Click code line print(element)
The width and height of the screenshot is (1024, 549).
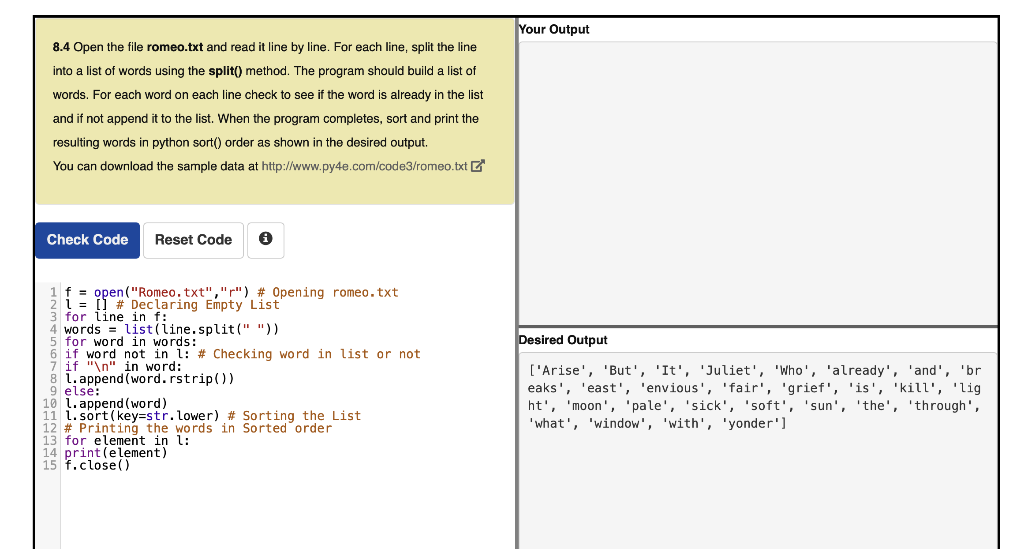pyautogui.click(x=116, y=453)
